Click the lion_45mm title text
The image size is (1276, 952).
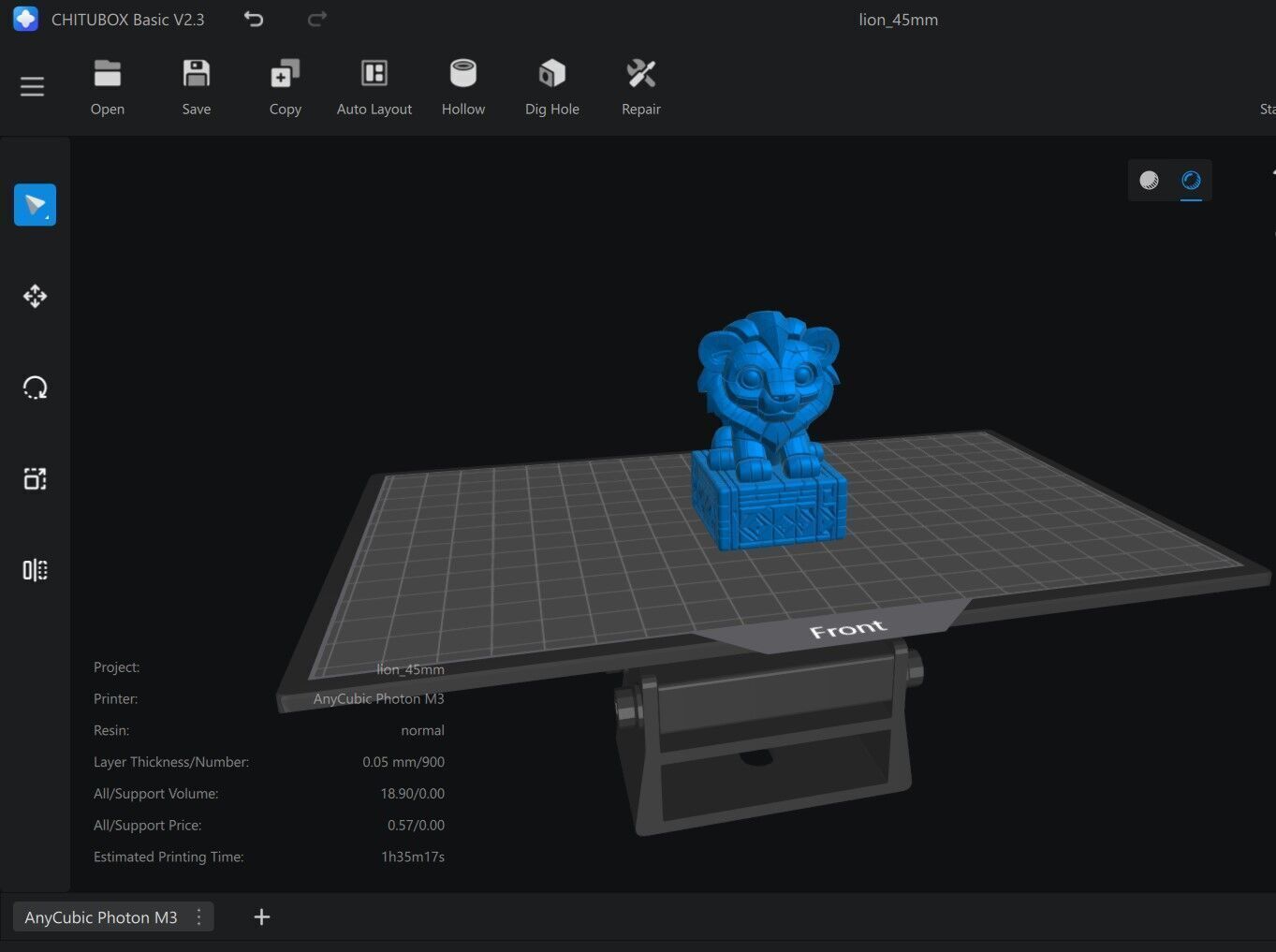[898, 20]
